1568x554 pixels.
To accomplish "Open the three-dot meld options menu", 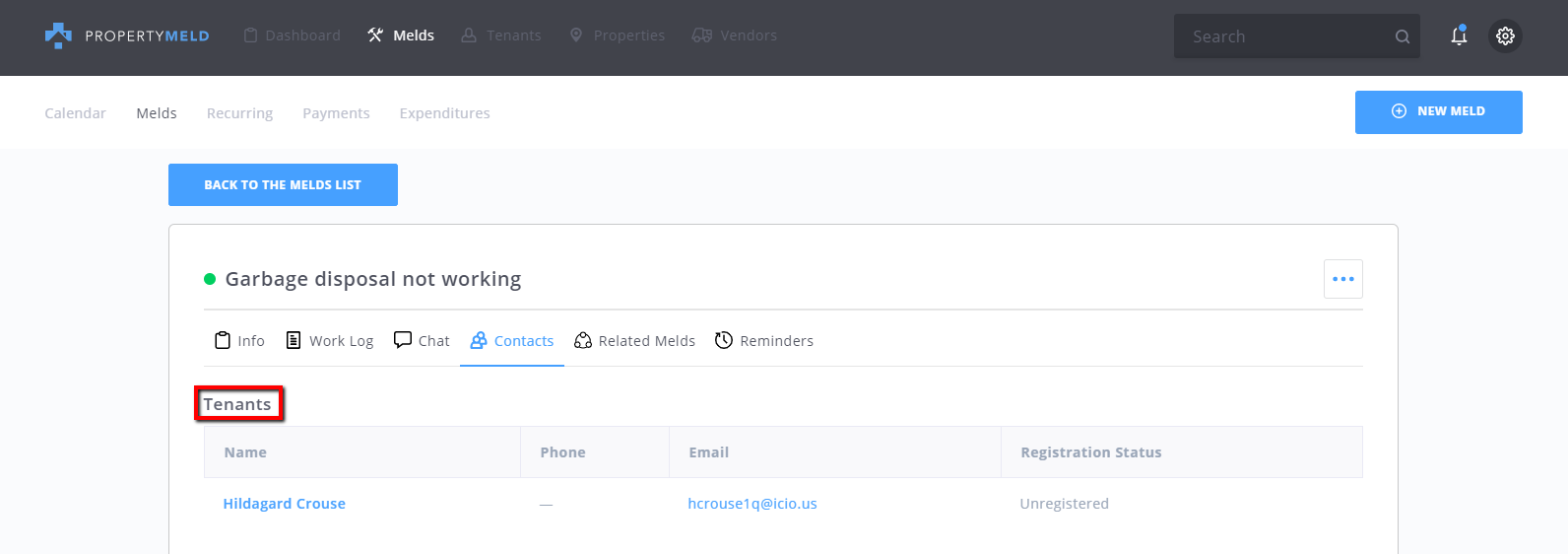I will pyautogui.click(x=1342, y=279).
